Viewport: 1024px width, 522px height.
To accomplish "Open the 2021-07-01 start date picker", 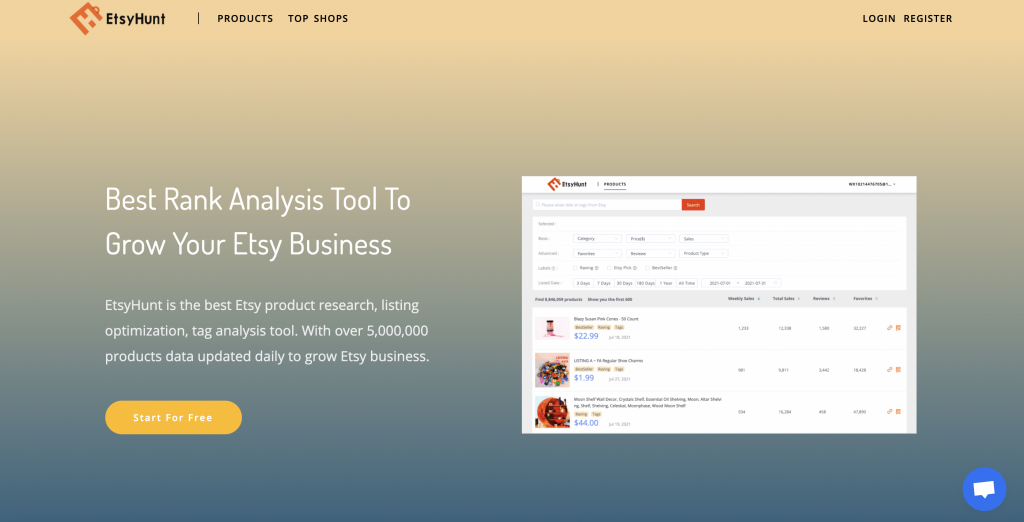I will [x=720, y=283].
